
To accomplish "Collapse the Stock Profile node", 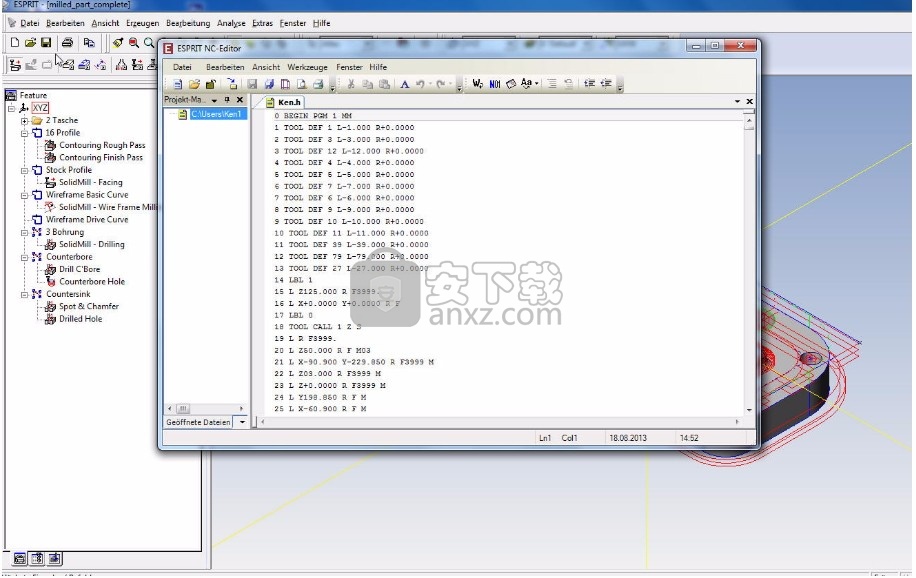I will tap(25, 171).
